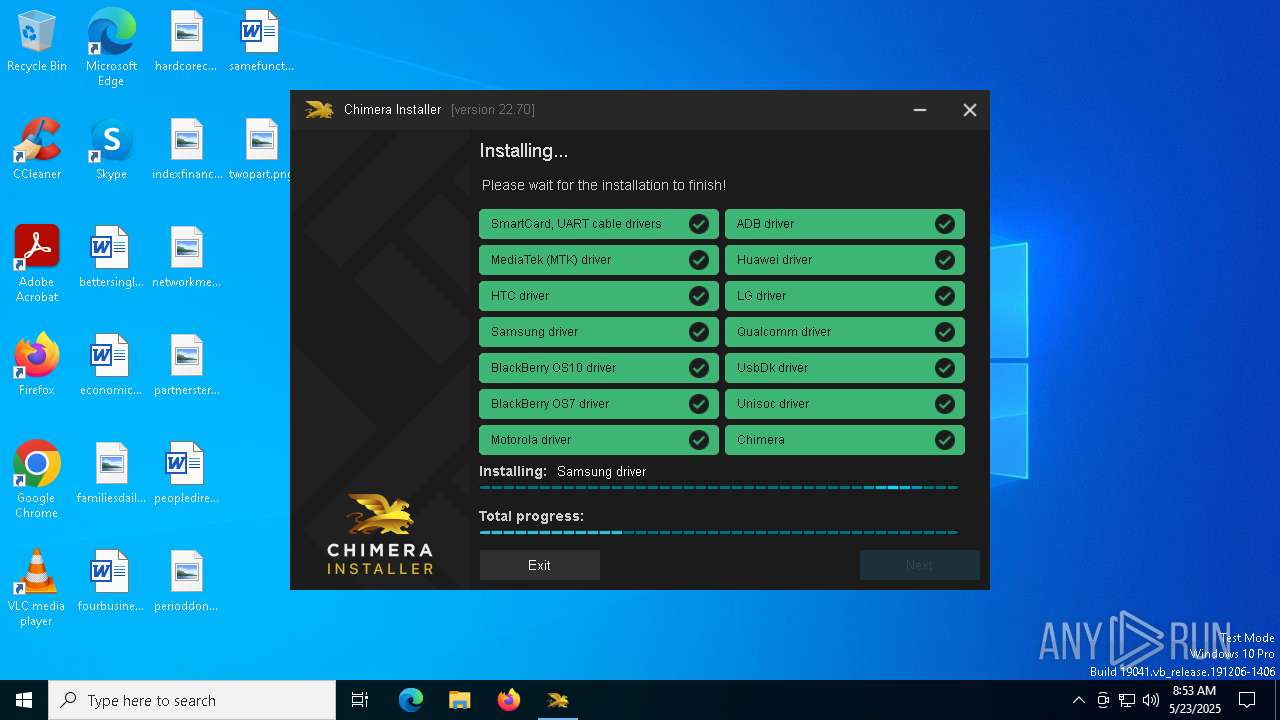
Task: Click the HTC driver checkmark
Action: (x=699, y=296)
